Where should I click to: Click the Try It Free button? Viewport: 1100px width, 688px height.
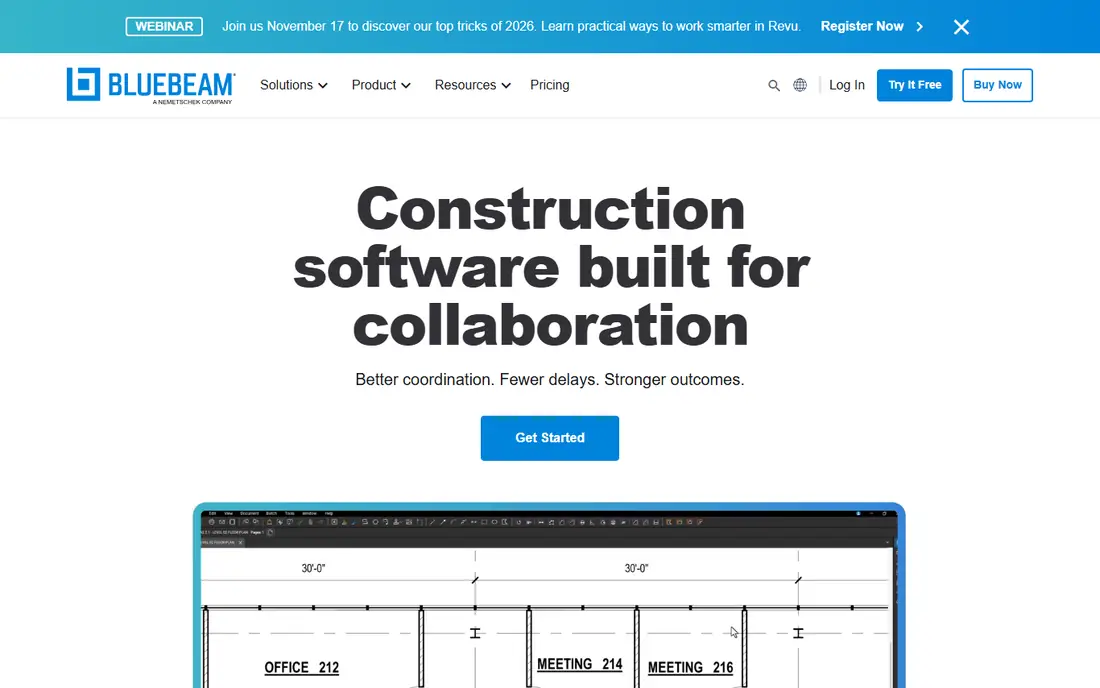(914, 85)
